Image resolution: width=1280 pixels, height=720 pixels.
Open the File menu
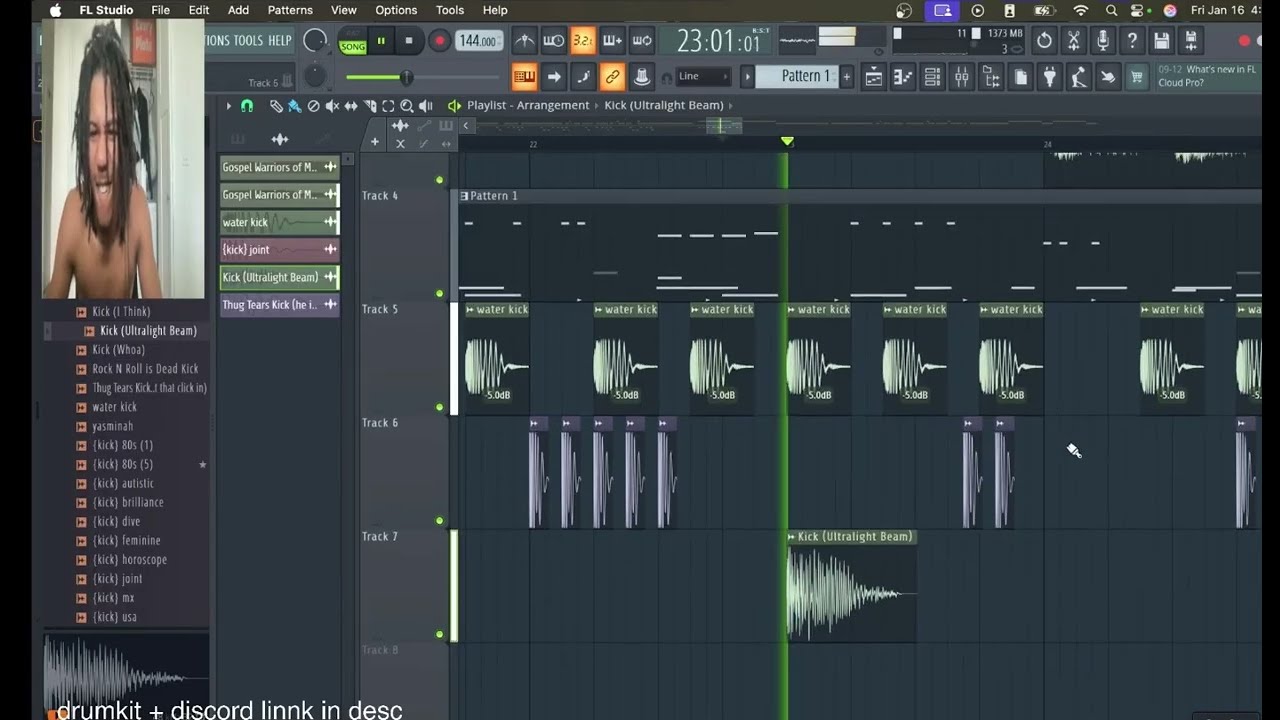coord(160,10)
